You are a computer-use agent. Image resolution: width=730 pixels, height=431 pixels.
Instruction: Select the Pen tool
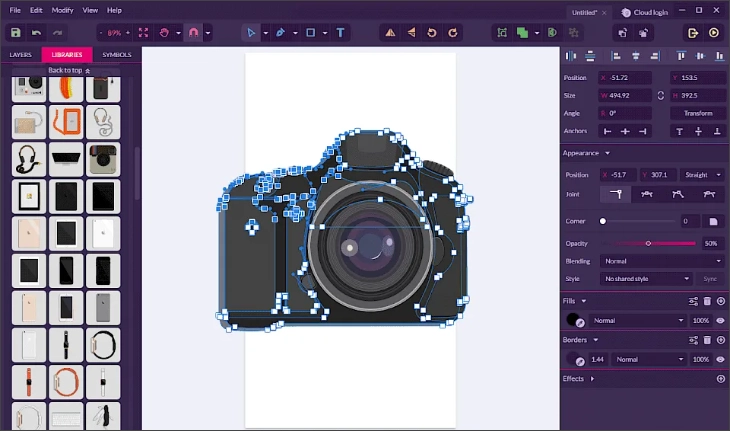280,33
